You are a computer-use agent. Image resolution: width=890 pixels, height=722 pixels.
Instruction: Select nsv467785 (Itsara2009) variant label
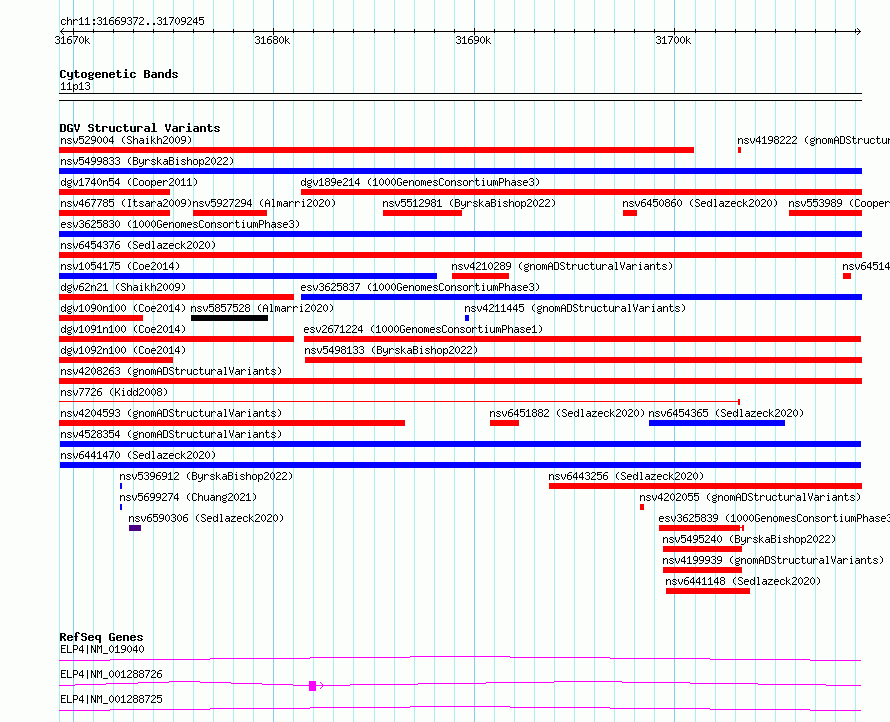pyautogui.click(x=126, y=203)
